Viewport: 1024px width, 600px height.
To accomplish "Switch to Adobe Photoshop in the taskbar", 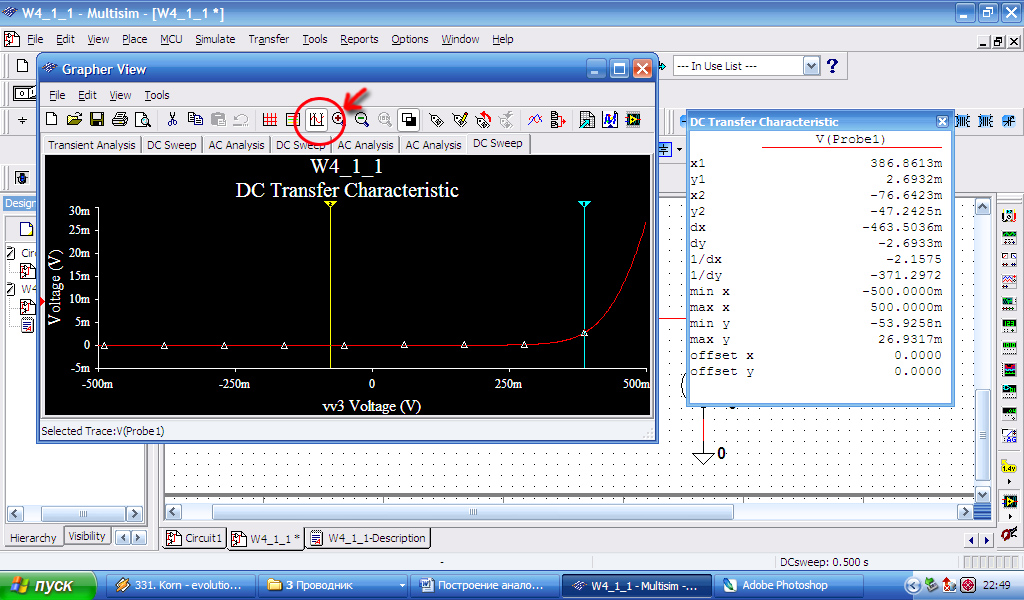I will [788, 585].
